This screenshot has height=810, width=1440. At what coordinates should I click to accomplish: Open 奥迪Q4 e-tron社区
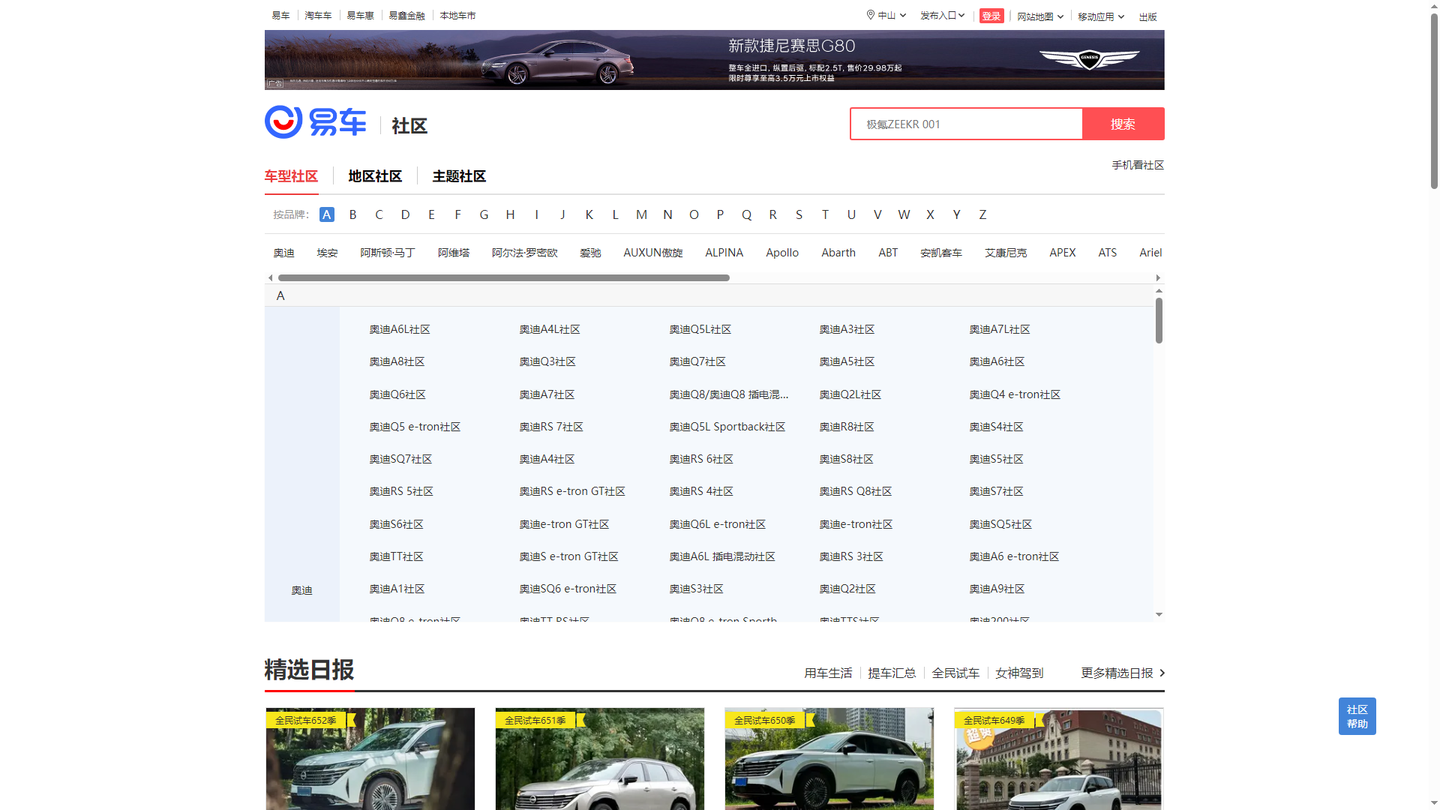pos(1014,394)
